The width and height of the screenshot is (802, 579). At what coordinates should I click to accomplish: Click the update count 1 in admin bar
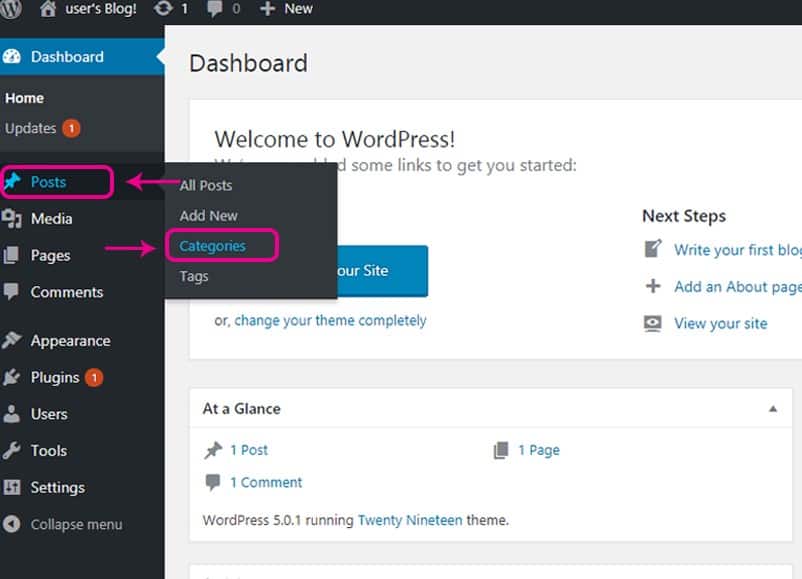click(x=184, y=9)
